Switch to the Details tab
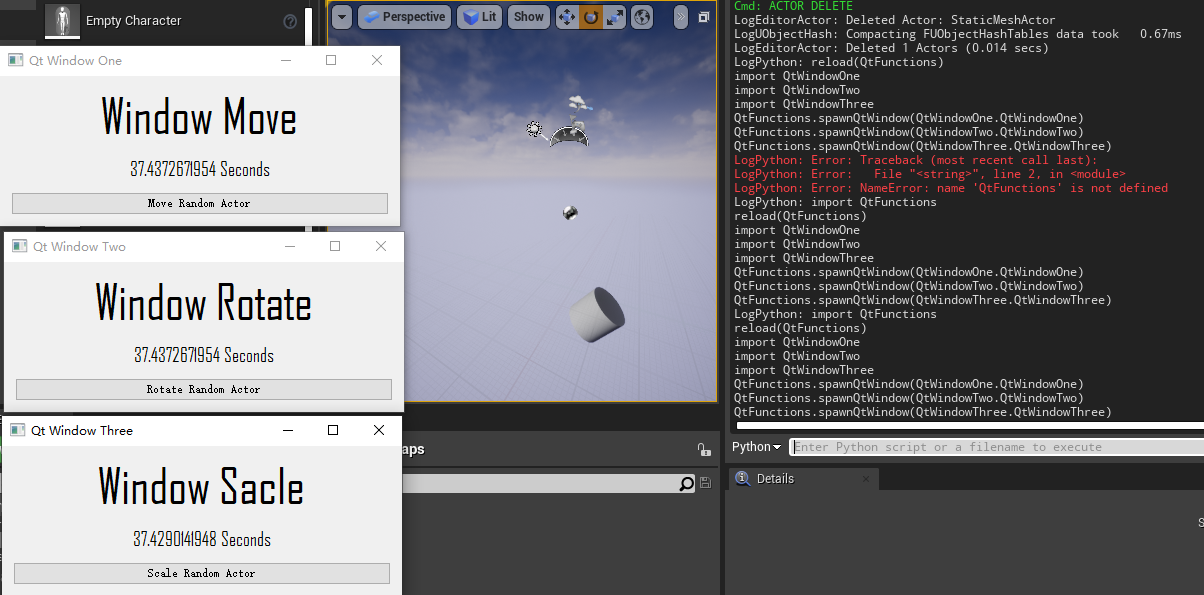The width and height of the screenshot is (1204, 595). (x=775, y=479)
